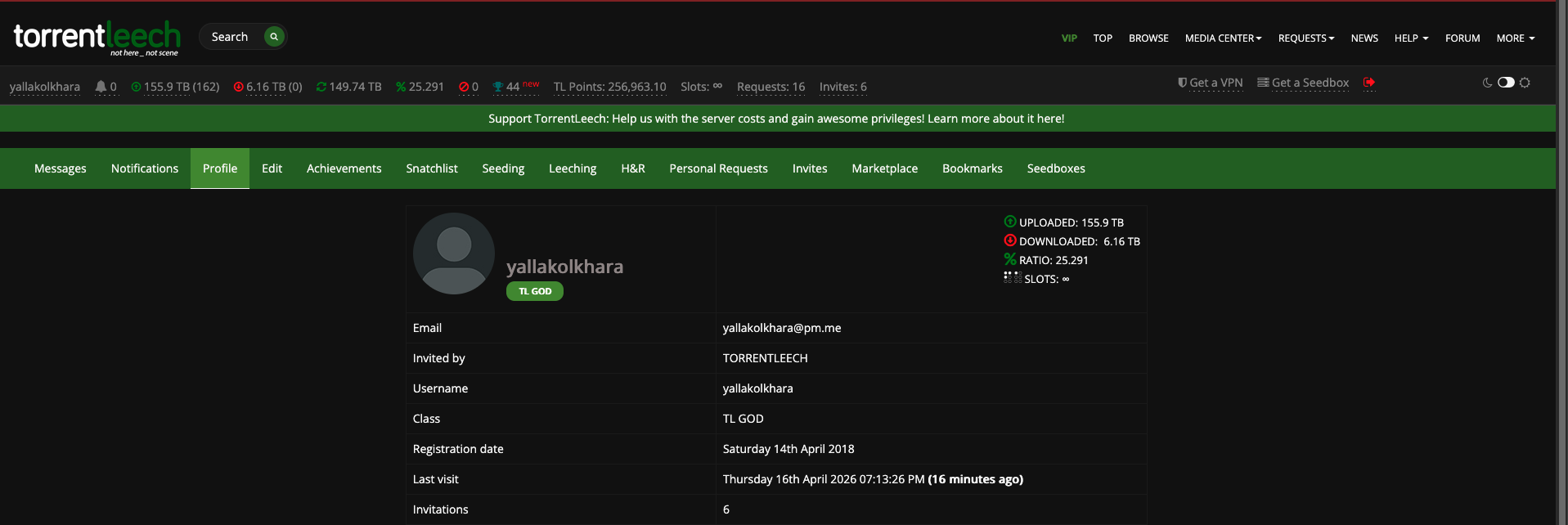1568x525 pixels.
Task: Click the email value yallakolkhara@pm.me
Action: tap(782, 328)
